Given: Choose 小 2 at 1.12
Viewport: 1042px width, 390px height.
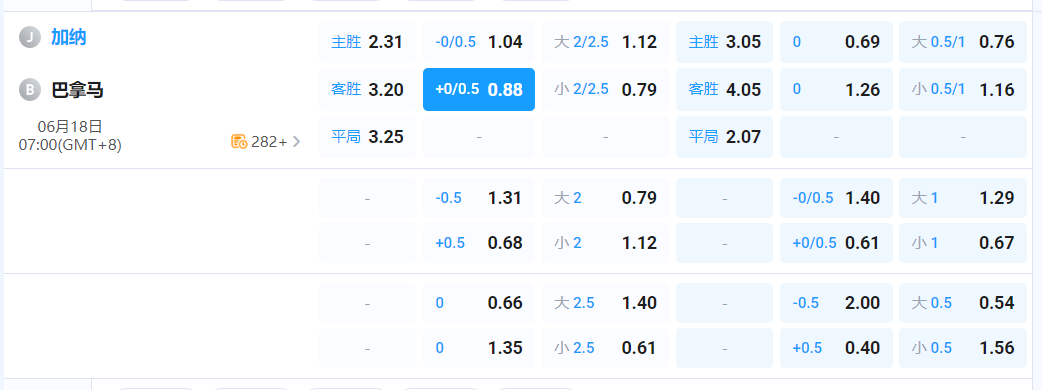Looking at the screenshot, I should pyautogui.click(x=605, y=243).
